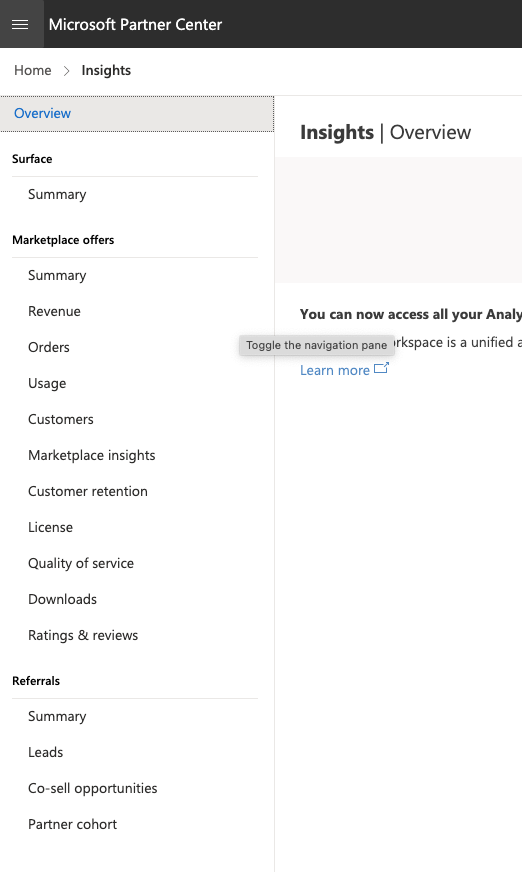Viewport: 522px width, 872px height.
Task: Open the Customers report
Action: pyautogui.click(x=61, y=419)
